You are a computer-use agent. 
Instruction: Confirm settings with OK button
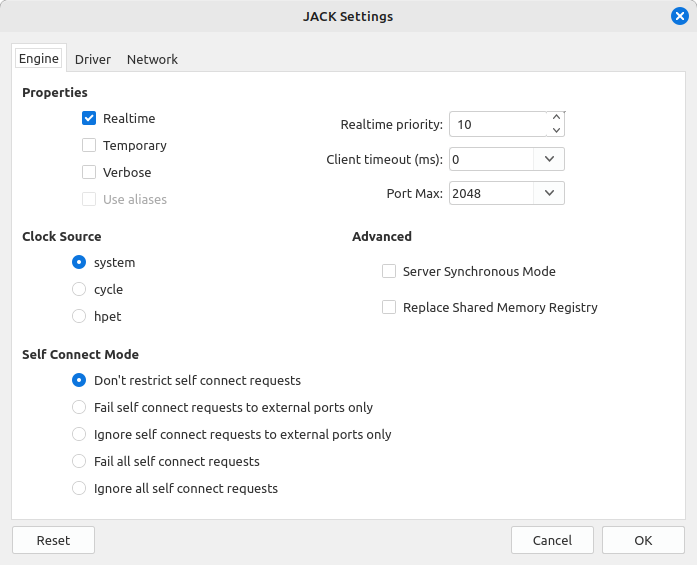coord(643,540)
